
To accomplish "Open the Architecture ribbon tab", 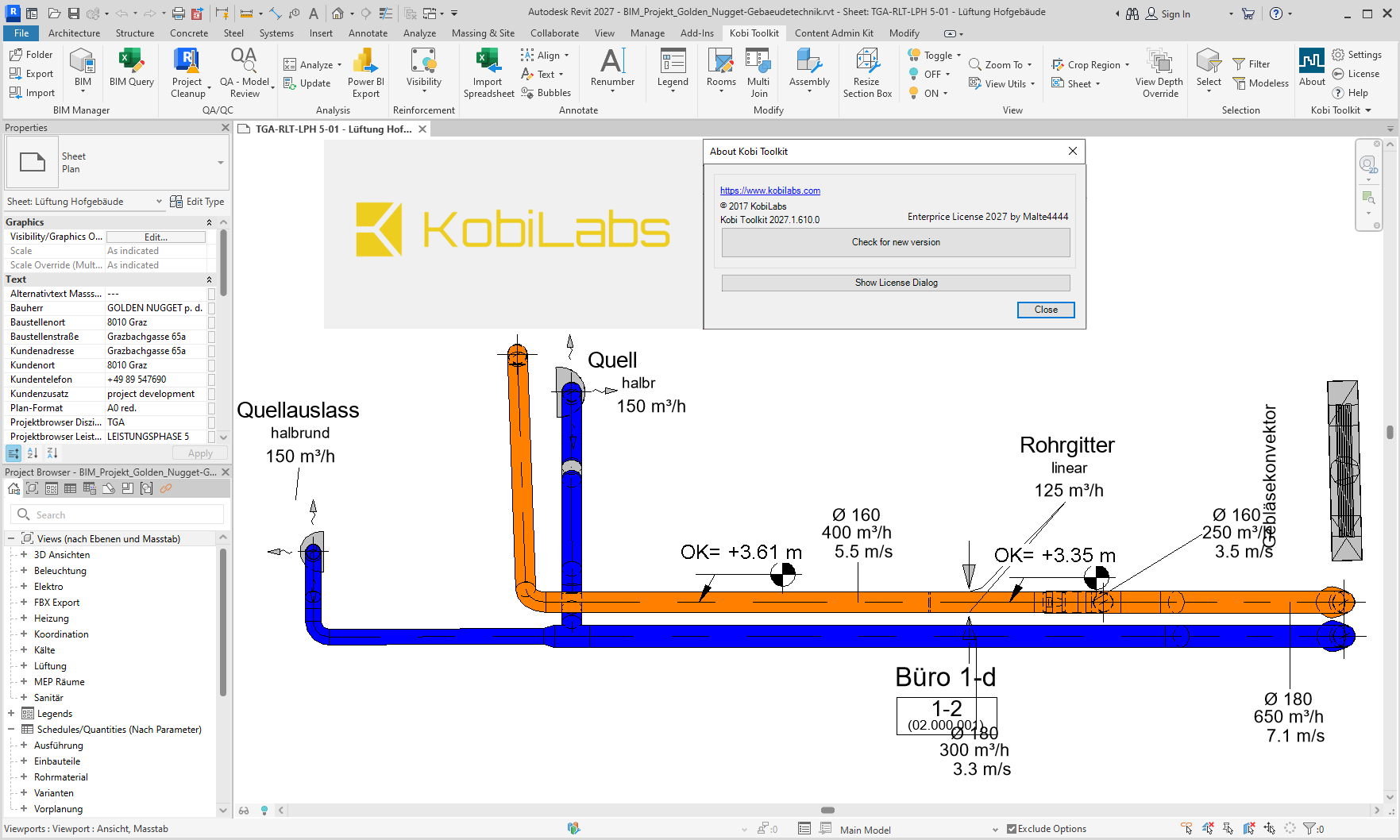I will point(74,33).
